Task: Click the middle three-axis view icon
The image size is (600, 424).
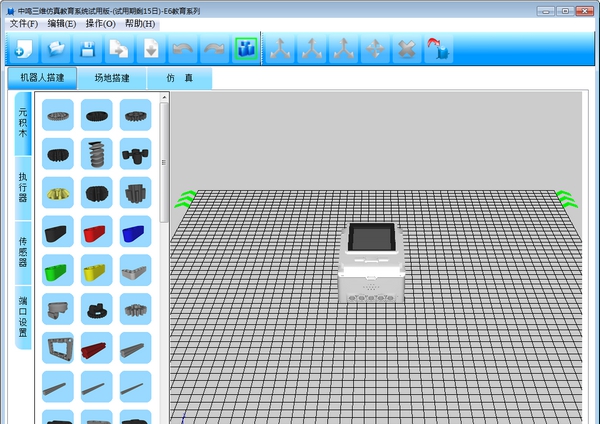Action: pos(312,49)
